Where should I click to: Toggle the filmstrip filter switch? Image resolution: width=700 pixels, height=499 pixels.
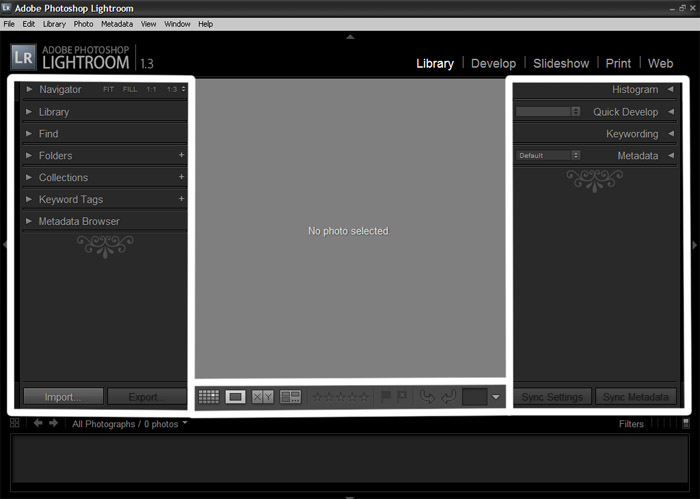(686, 423)
